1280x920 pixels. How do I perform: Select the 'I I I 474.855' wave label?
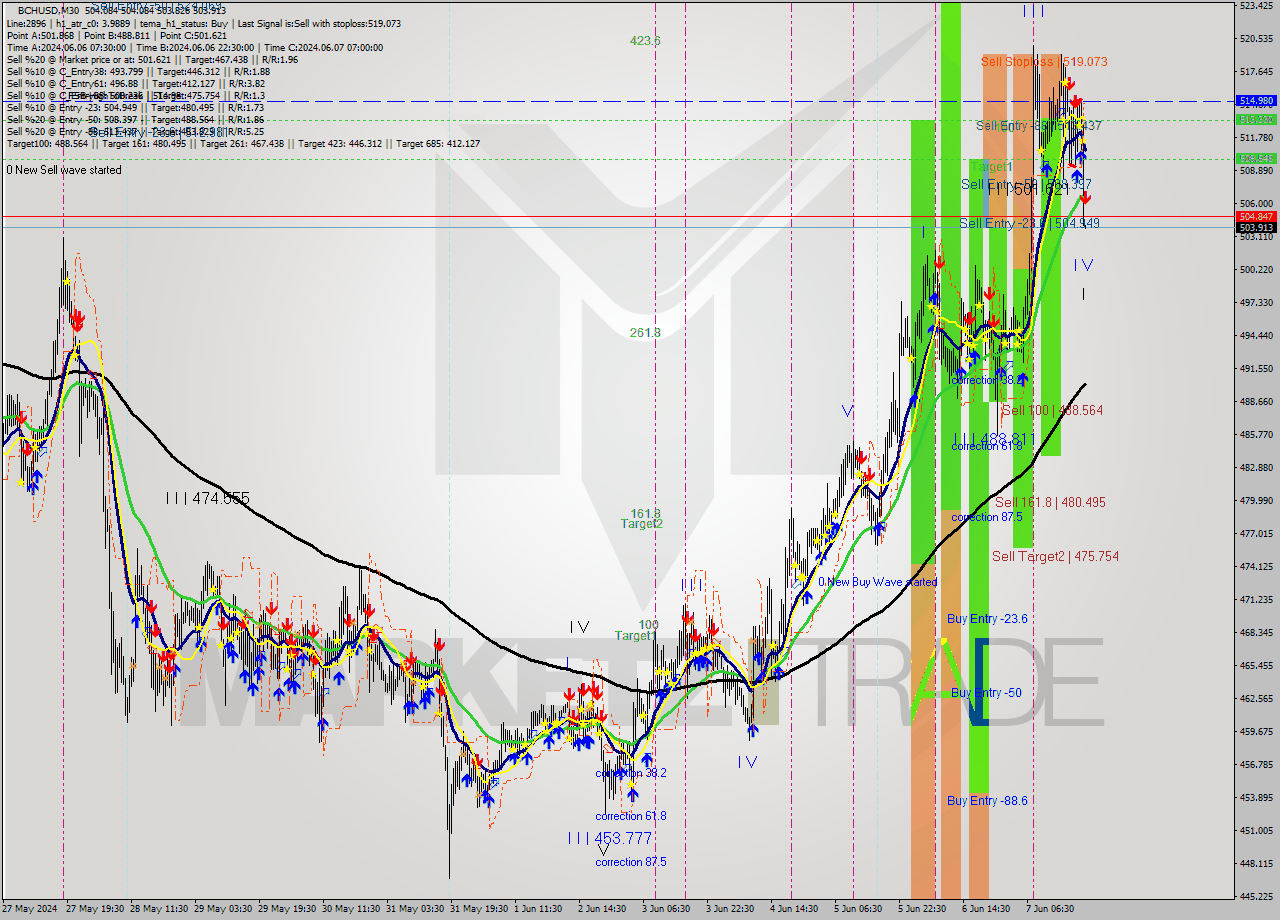[208, 498]
